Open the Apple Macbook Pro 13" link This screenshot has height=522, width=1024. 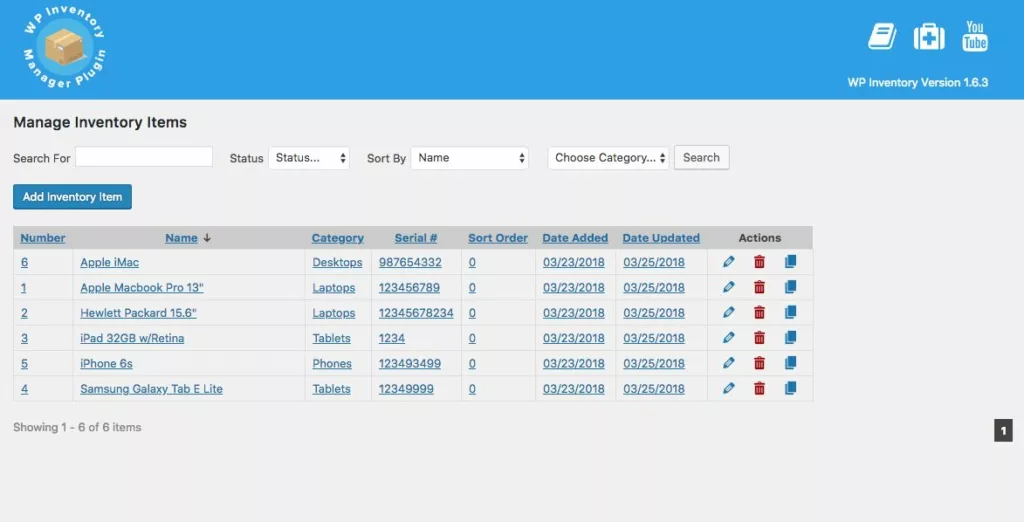(x=142, y=287)
